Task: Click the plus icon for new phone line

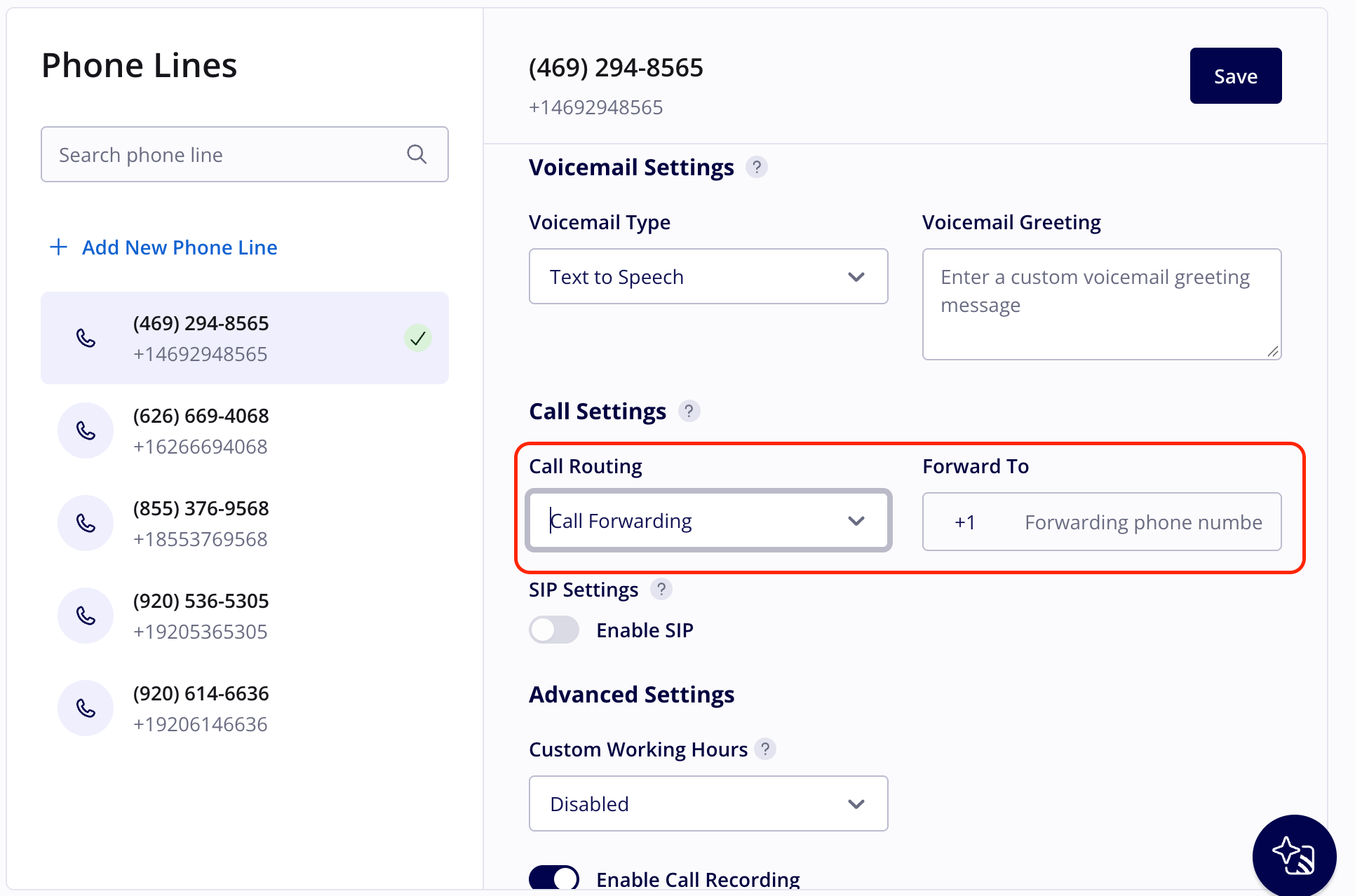Action: pyautogui.click(x=59, y=247)
